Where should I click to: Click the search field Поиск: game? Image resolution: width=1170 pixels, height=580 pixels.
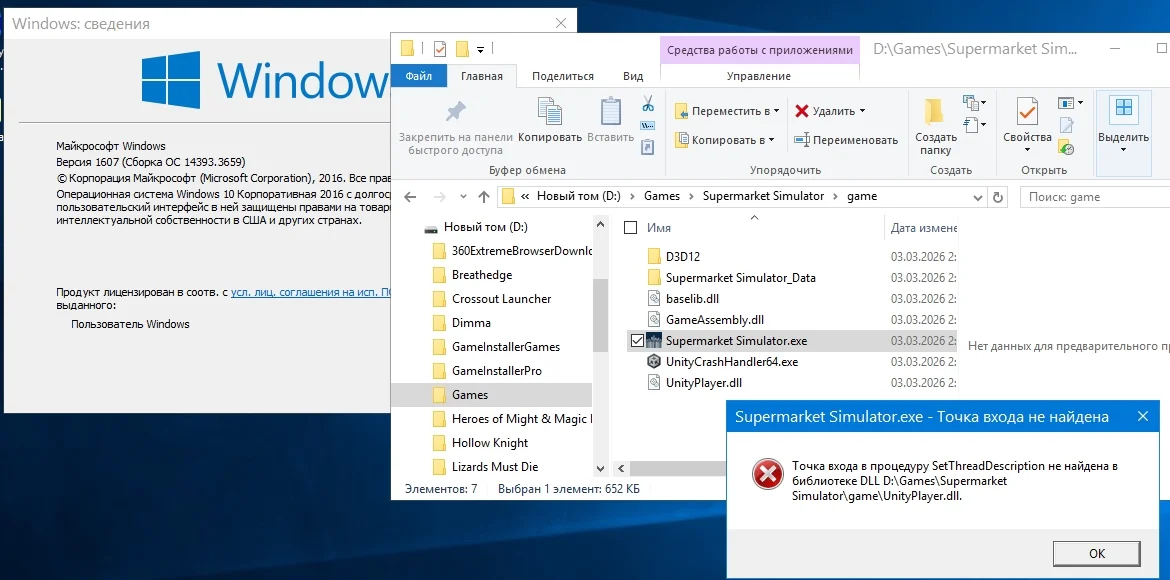1095,197
